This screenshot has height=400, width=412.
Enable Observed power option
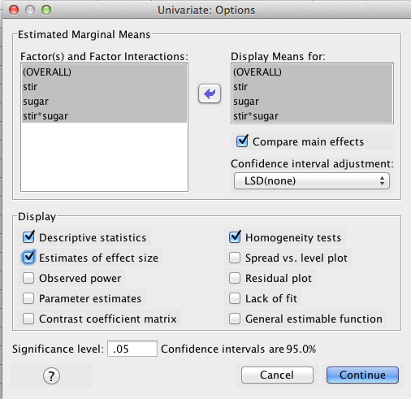click(x=28, y=278)
